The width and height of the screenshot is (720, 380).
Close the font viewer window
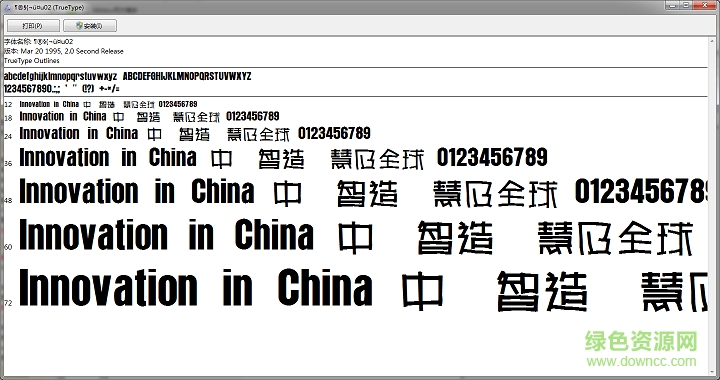pos(704,5)
